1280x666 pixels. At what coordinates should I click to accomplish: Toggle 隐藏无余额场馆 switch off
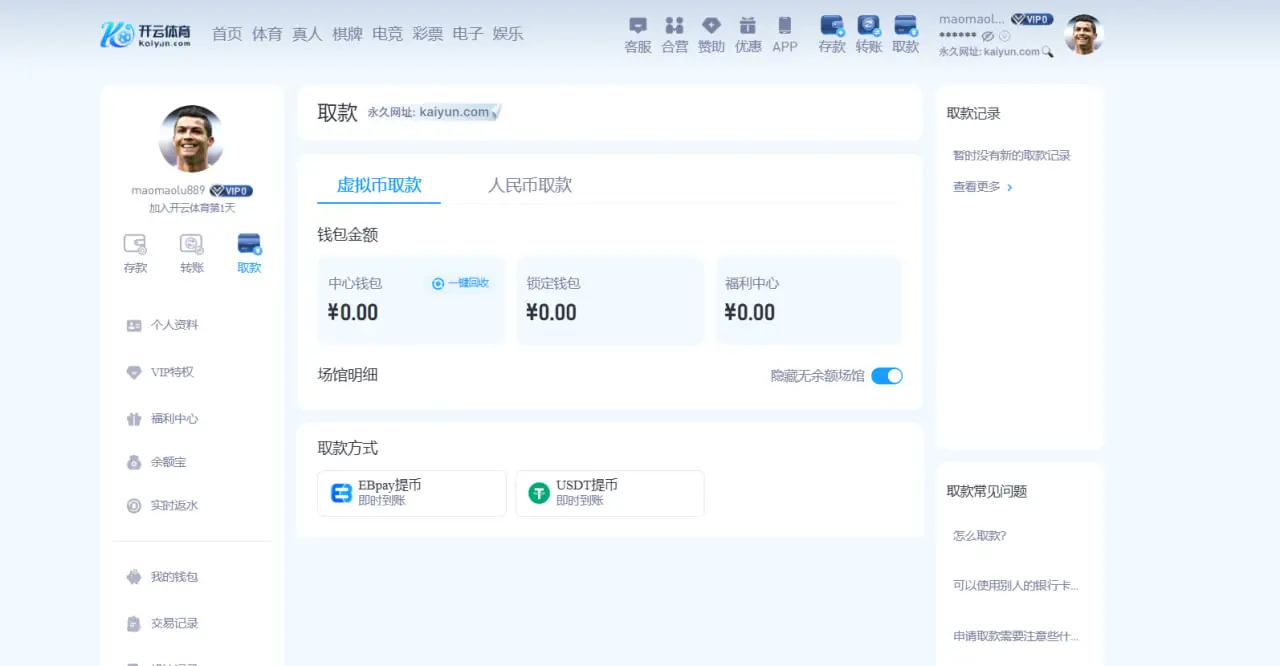click(x=887, y=376)
